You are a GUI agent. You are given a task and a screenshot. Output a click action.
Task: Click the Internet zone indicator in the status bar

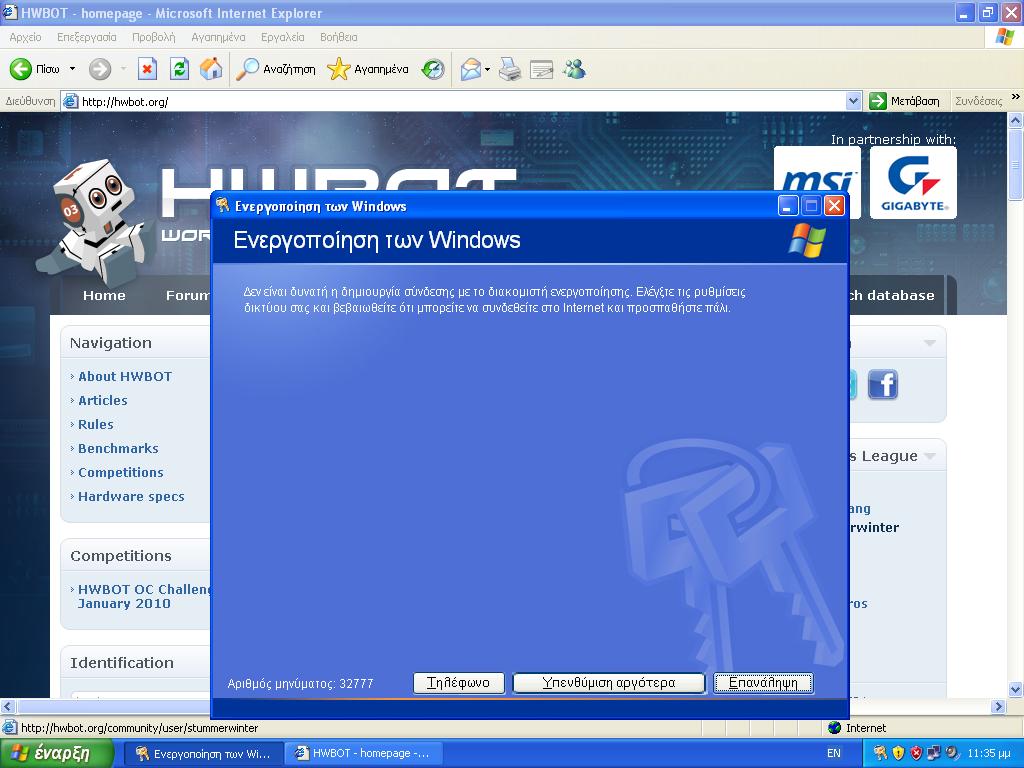click(x=857, y=728)
